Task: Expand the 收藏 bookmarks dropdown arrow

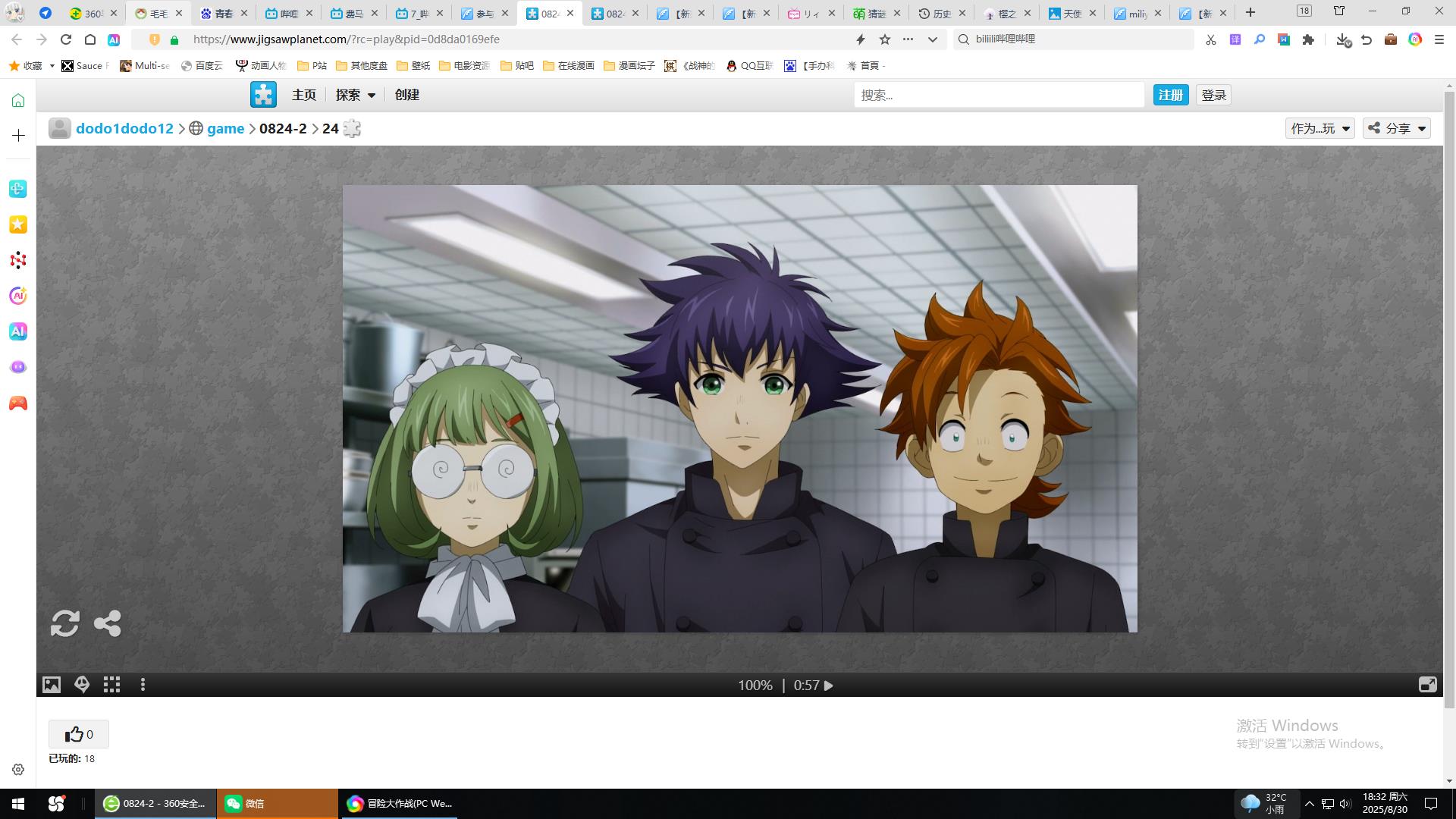Action: click(52, 66)
